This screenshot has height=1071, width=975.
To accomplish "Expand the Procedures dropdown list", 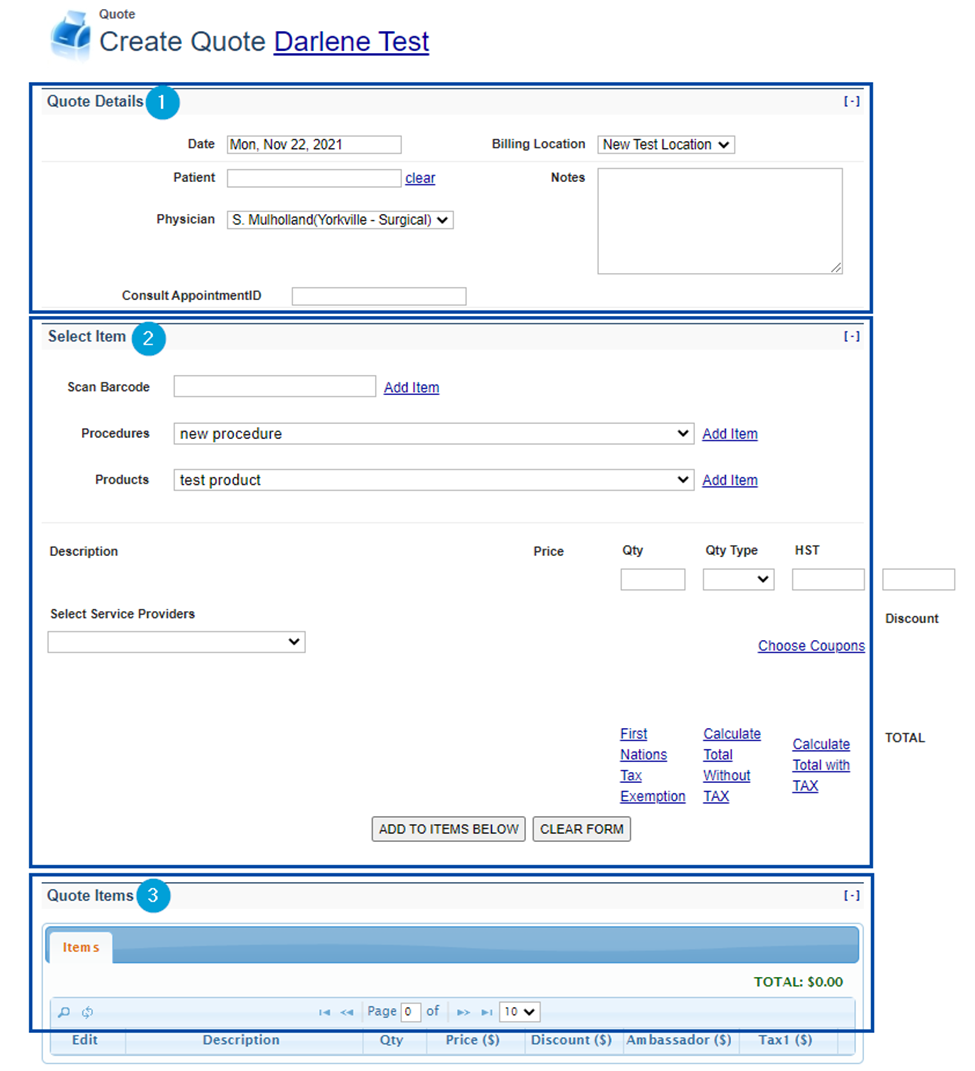I will point(433,434).
